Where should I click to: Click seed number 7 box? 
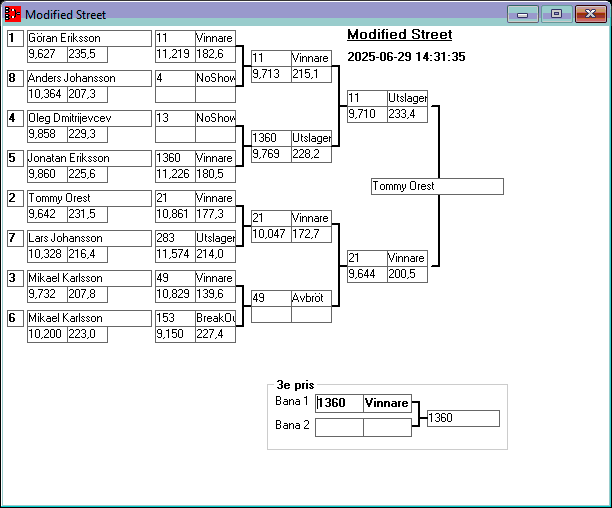pos(15,238)
